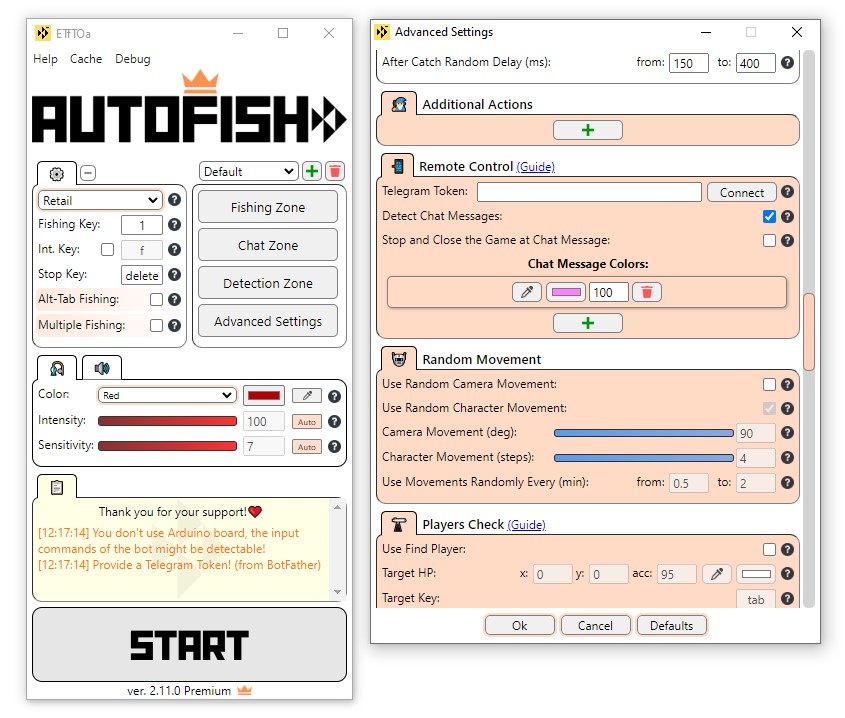Enable Multiple Fishing checkbox
The image size is (845, 718).
156,326
